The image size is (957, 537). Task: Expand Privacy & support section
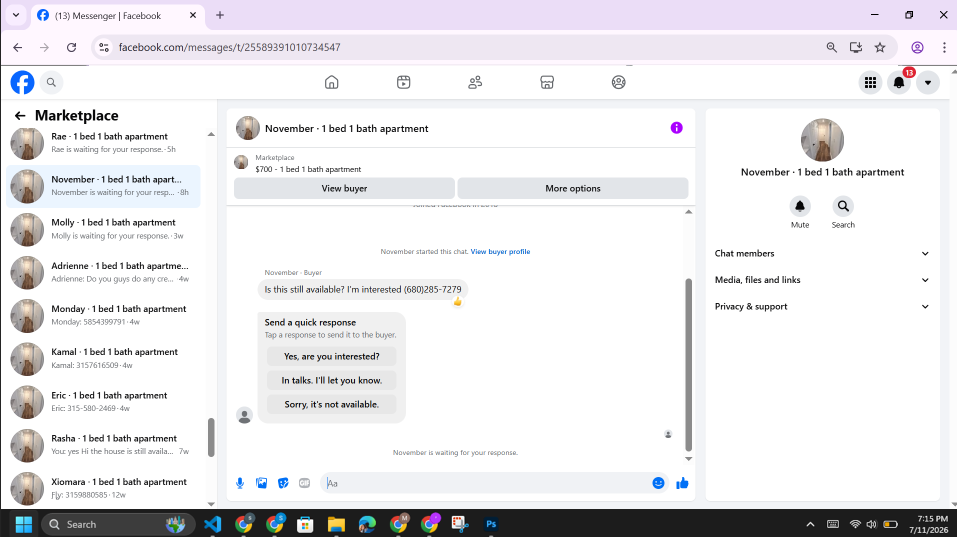pyautogui.click(x=822, y=306)
